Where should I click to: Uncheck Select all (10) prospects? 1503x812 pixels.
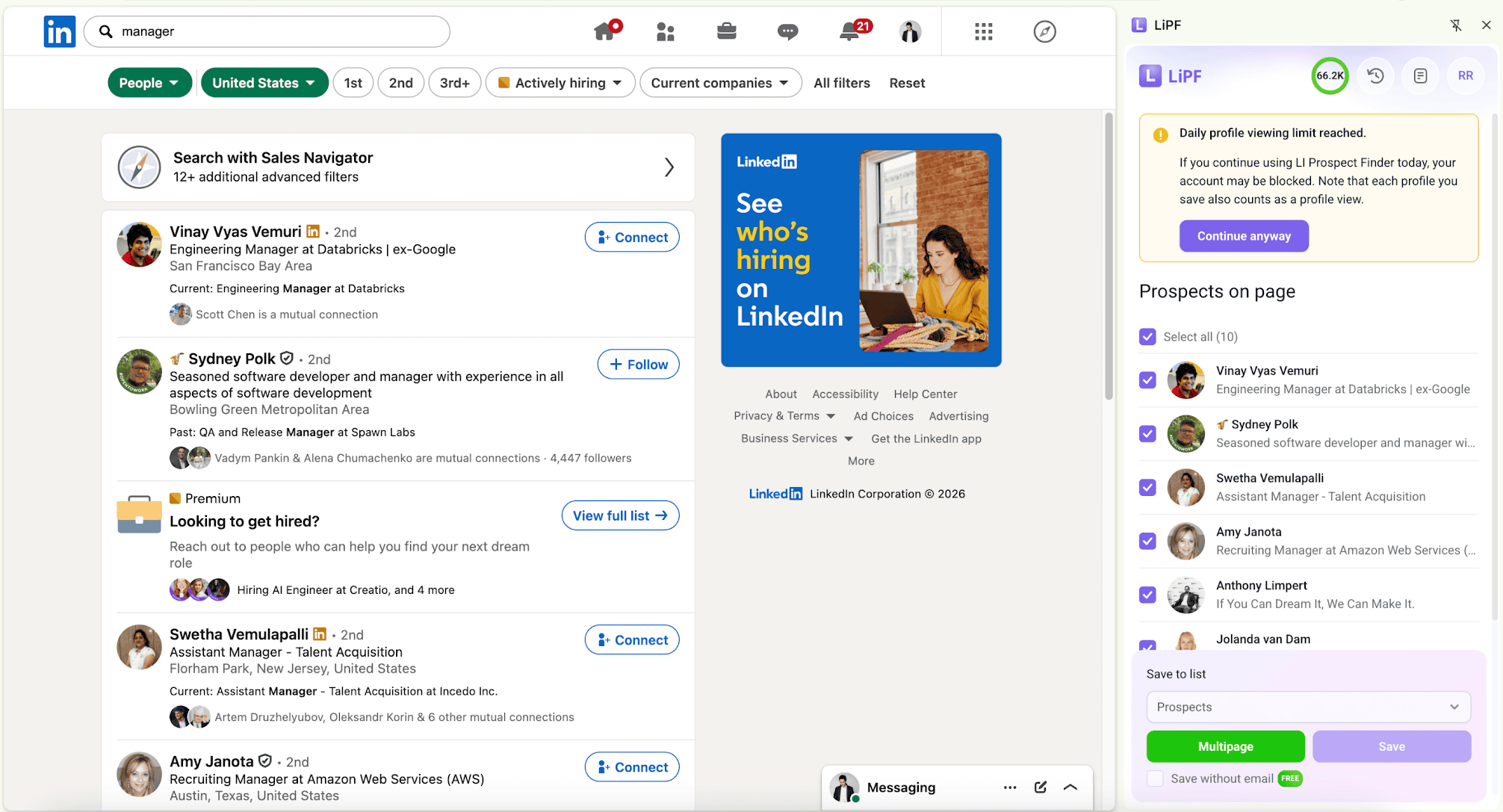click(1147, 337)
